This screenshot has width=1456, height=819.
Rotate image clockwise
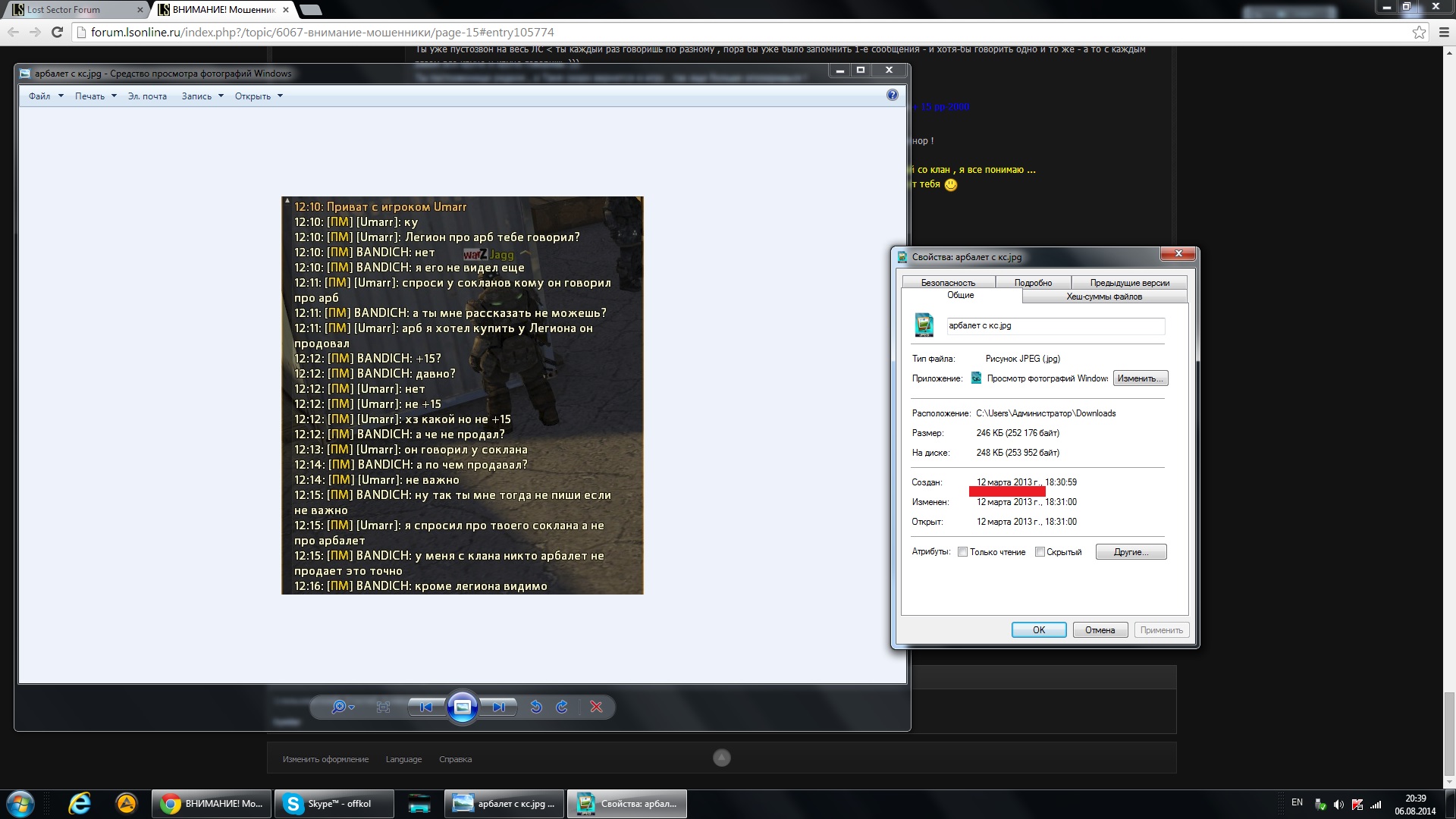(x=562, y=707)
